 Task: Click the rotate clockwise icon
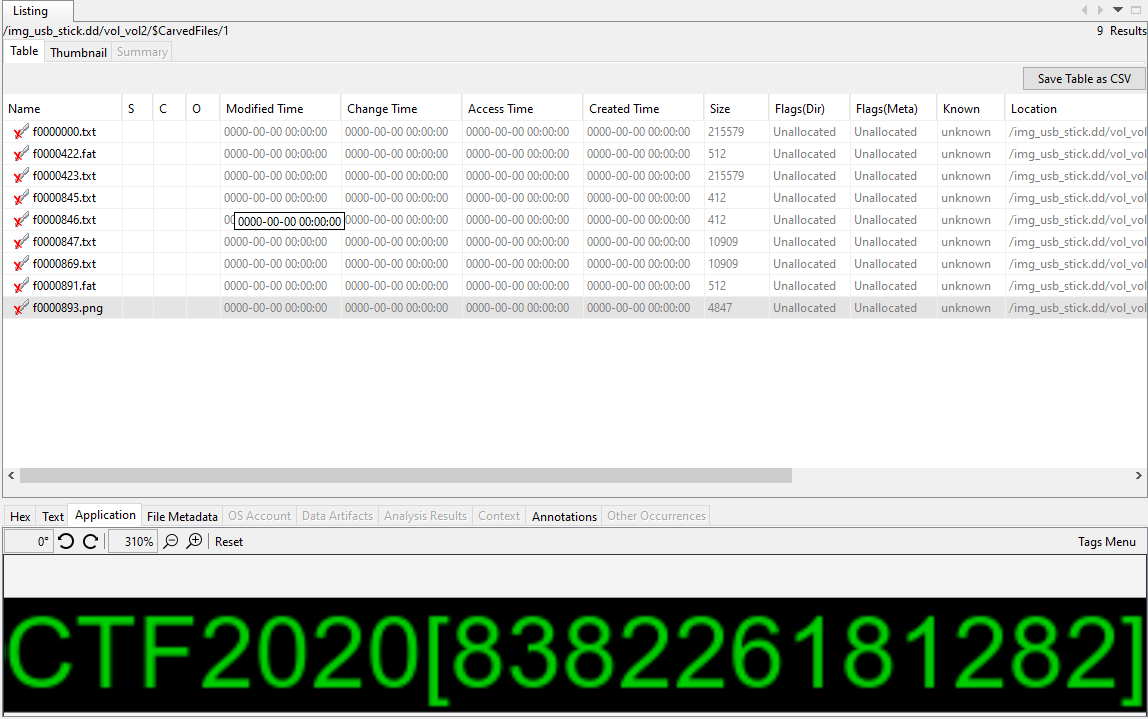click(x=90, y=541)
